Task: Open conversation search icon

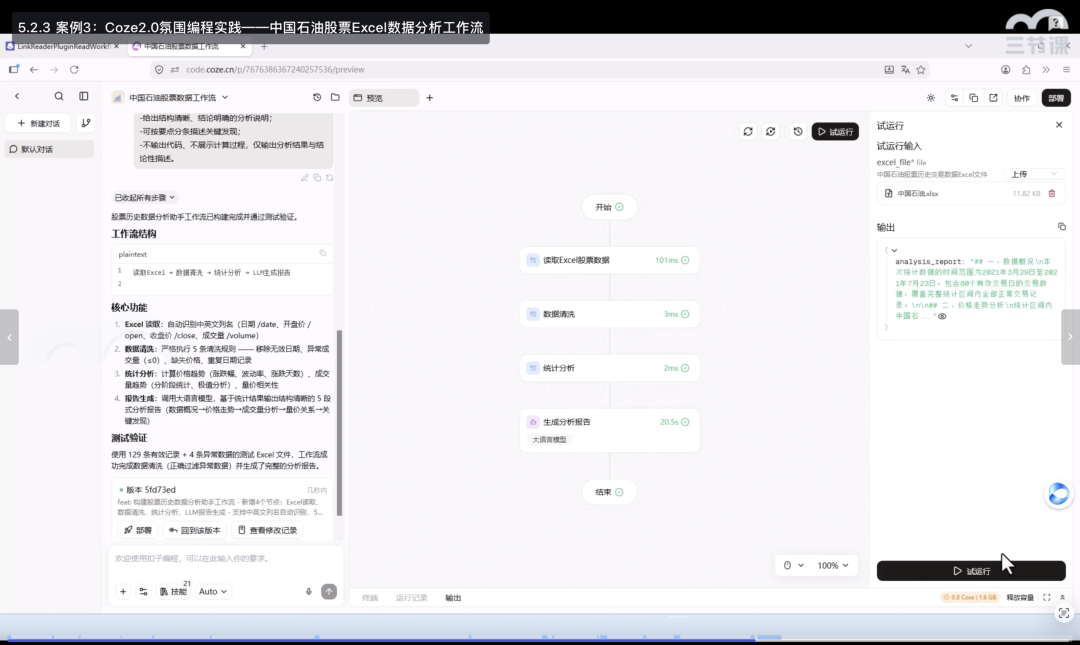Action: coord(59,96)
